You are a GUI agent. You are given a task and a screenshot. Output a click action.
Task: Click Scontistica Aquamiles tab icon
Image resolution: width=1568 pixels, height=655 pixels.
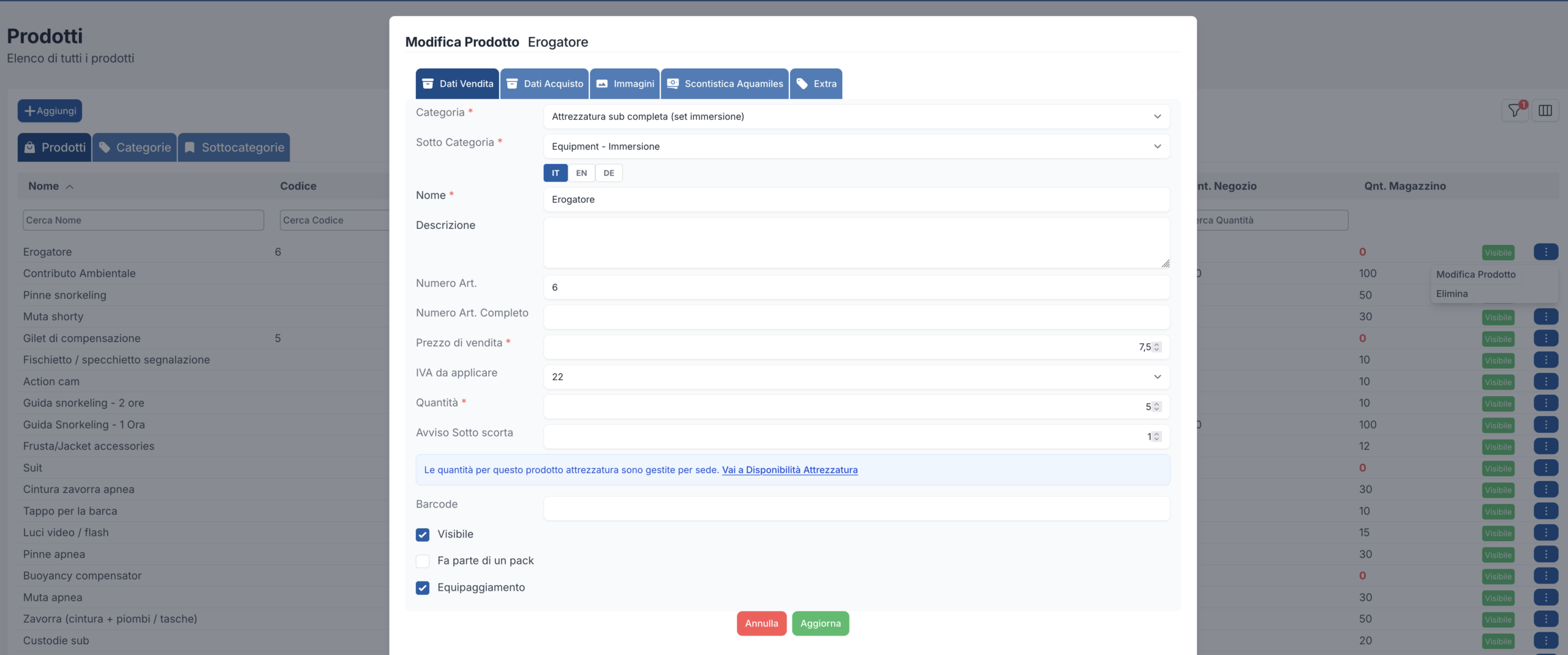pos(673,84)
